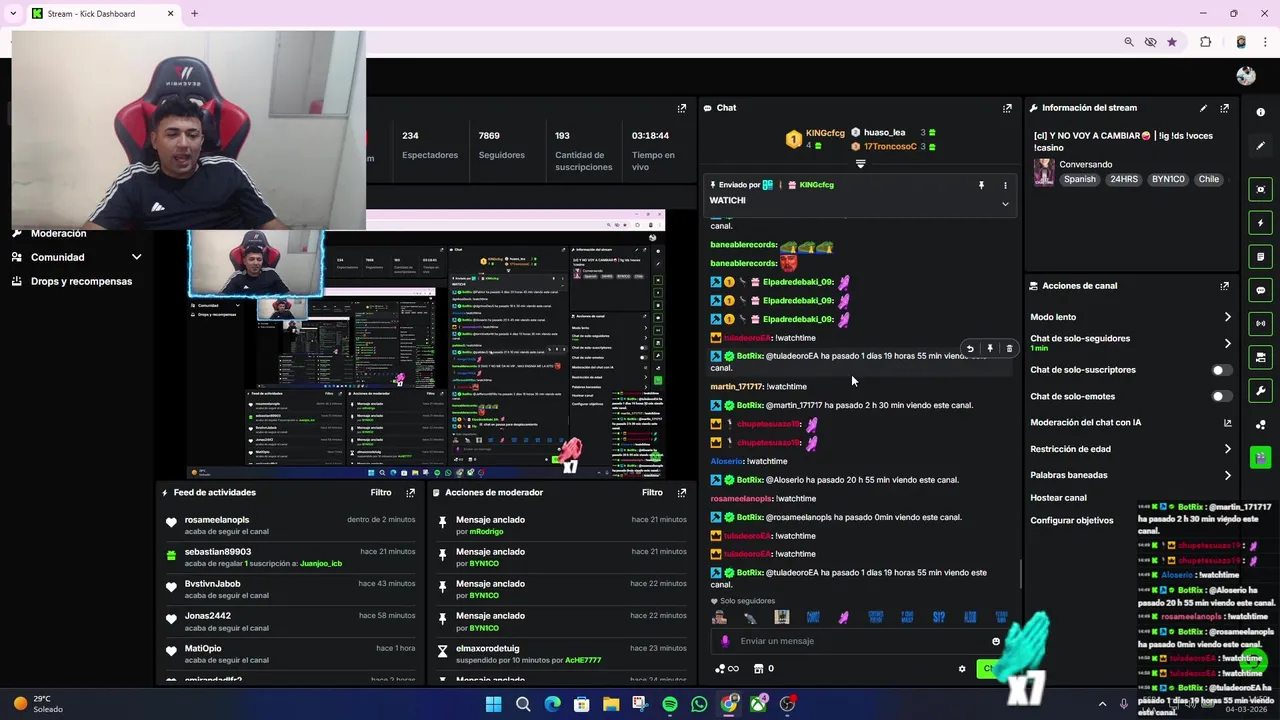Open Juanjoo_icb username link in activity feed

321,564
